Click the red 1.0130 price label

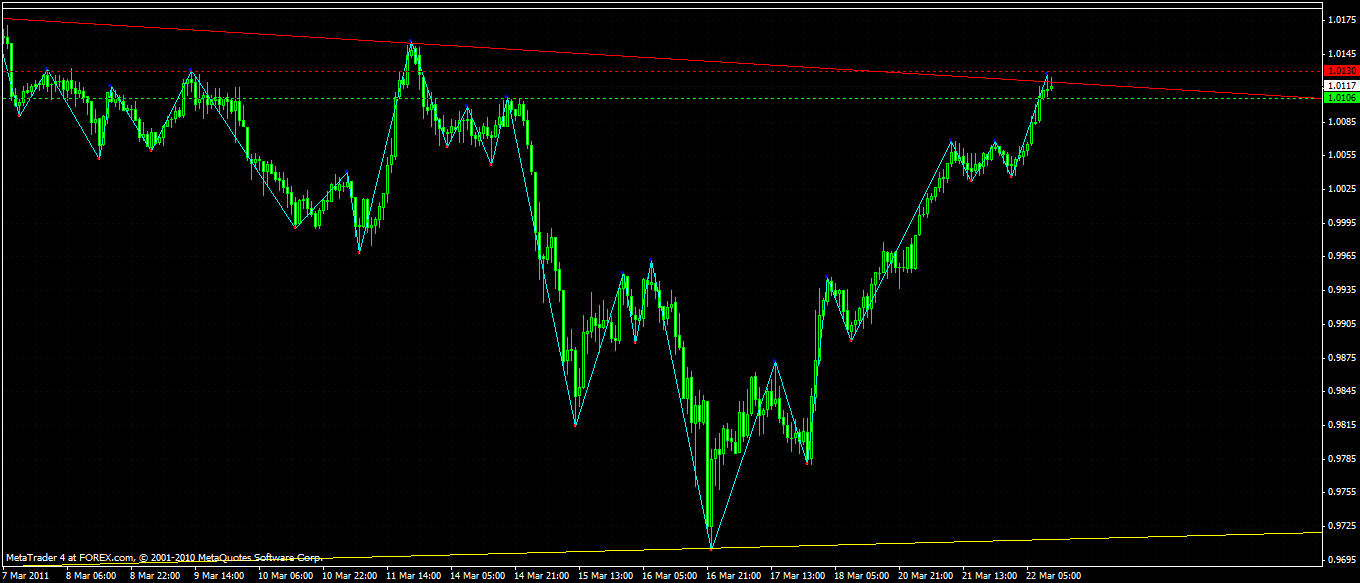[x=1340, y=71]
